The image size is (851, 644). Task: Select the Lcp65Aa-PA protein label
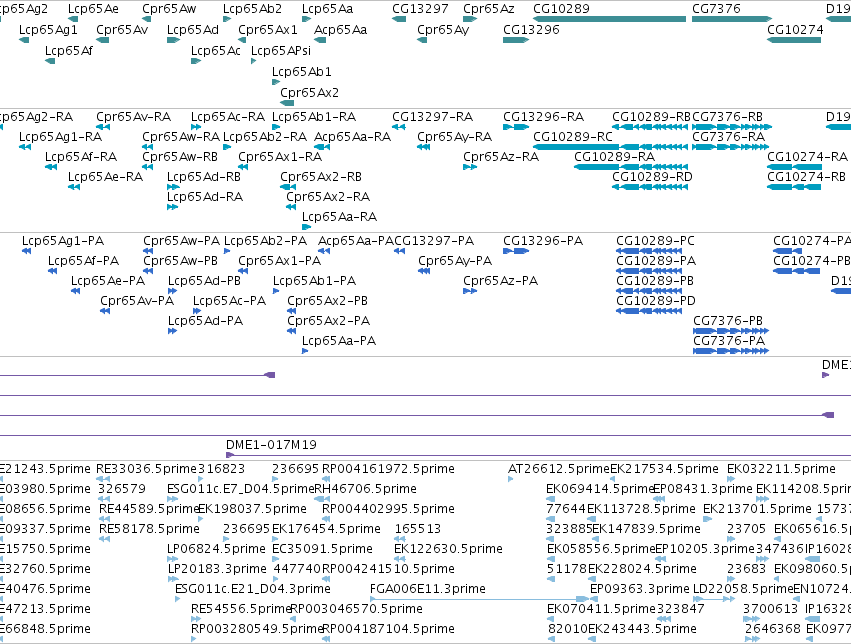tap(339, 341)
